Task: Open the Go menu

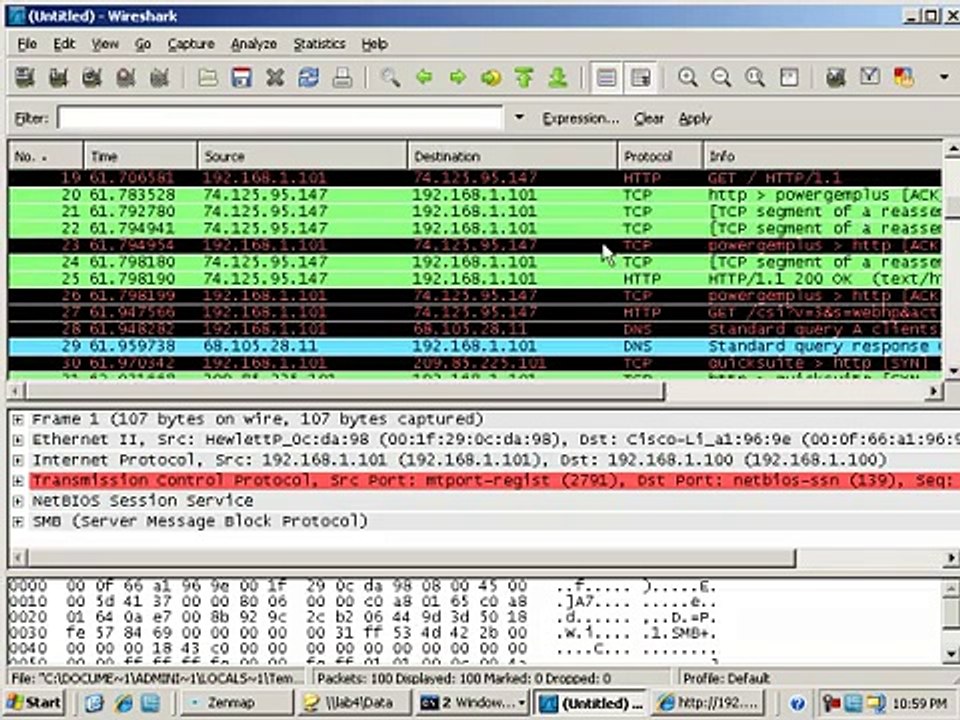Action: pos(143,43)
